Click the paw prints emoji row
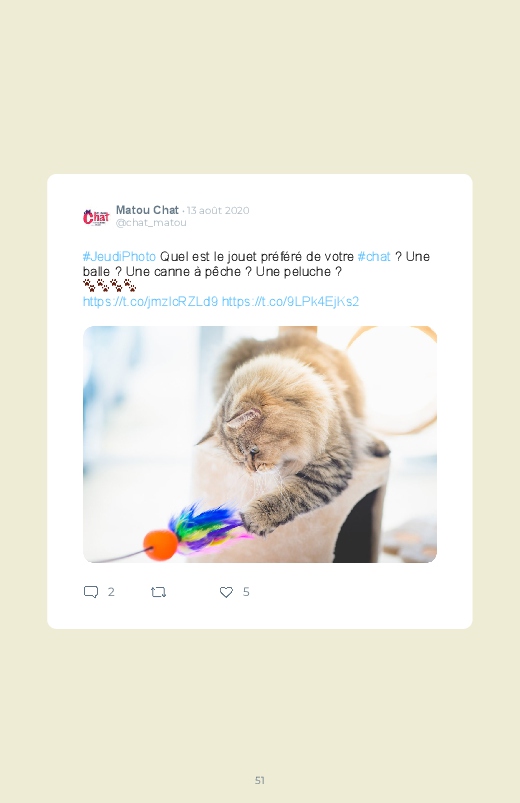The height and width of the screenshot is (803, 520). click(110, 286)
